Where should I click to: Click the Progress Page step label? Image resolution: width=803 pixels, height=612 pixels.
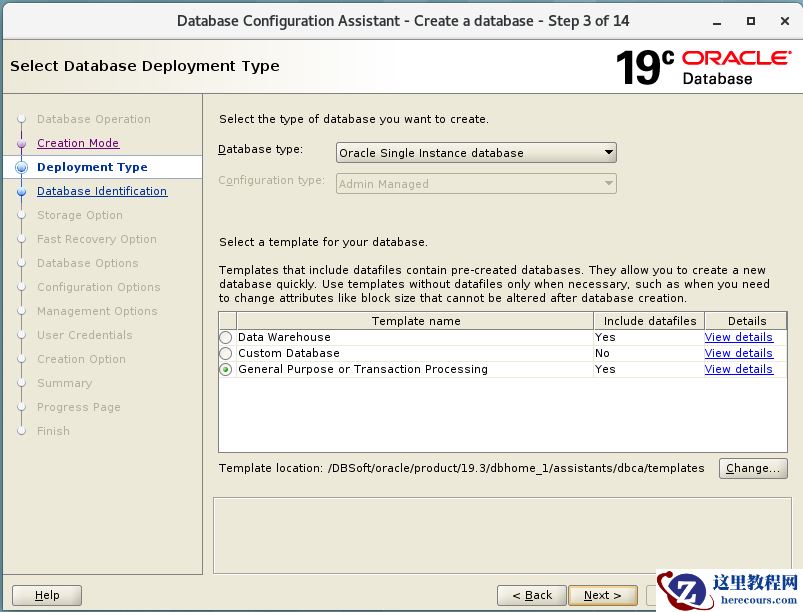point(78,407)
